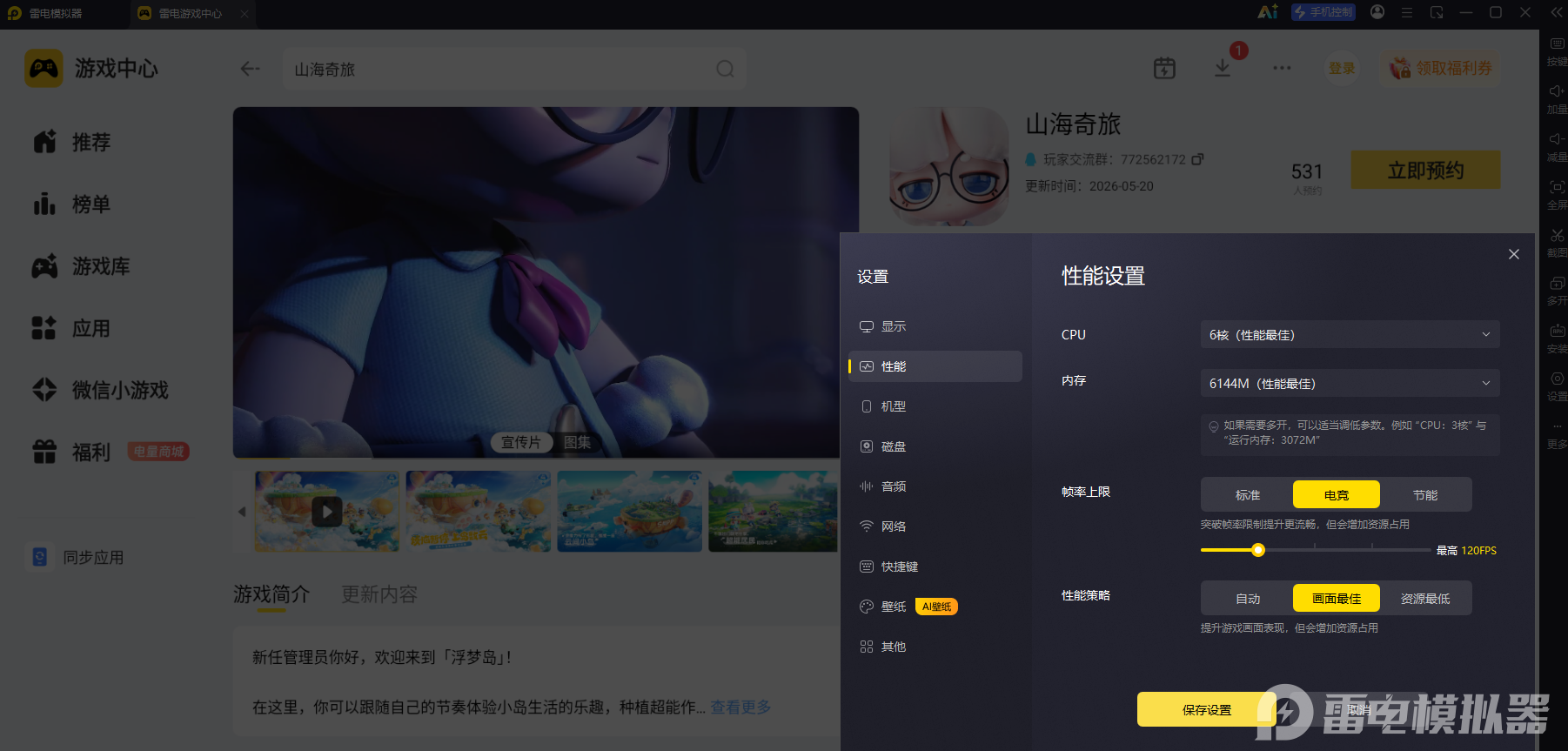Open 应用 apps in sidebar
The image size is (1568, 751).
pyautogui.click(x=72, y=328)
